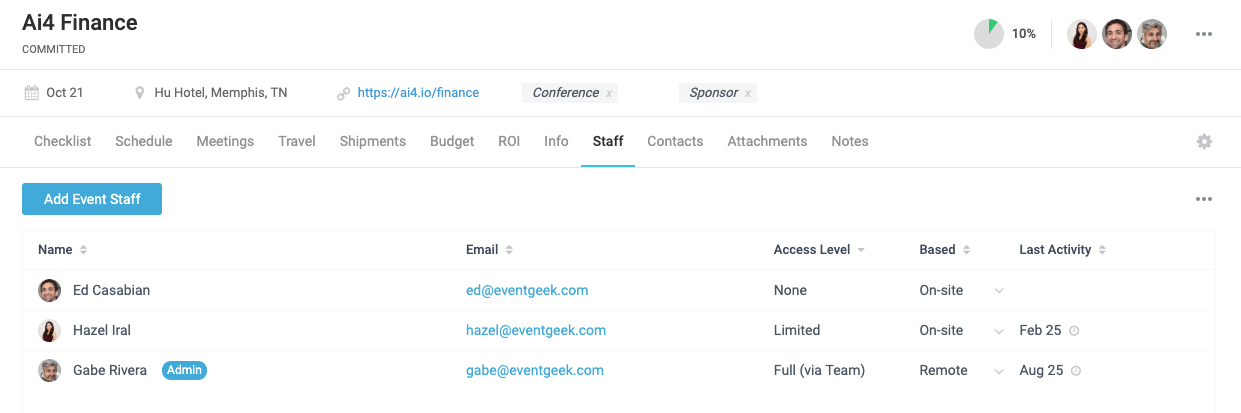Click Hu Hotel, Memphis, TN location

tap(221, 93)
